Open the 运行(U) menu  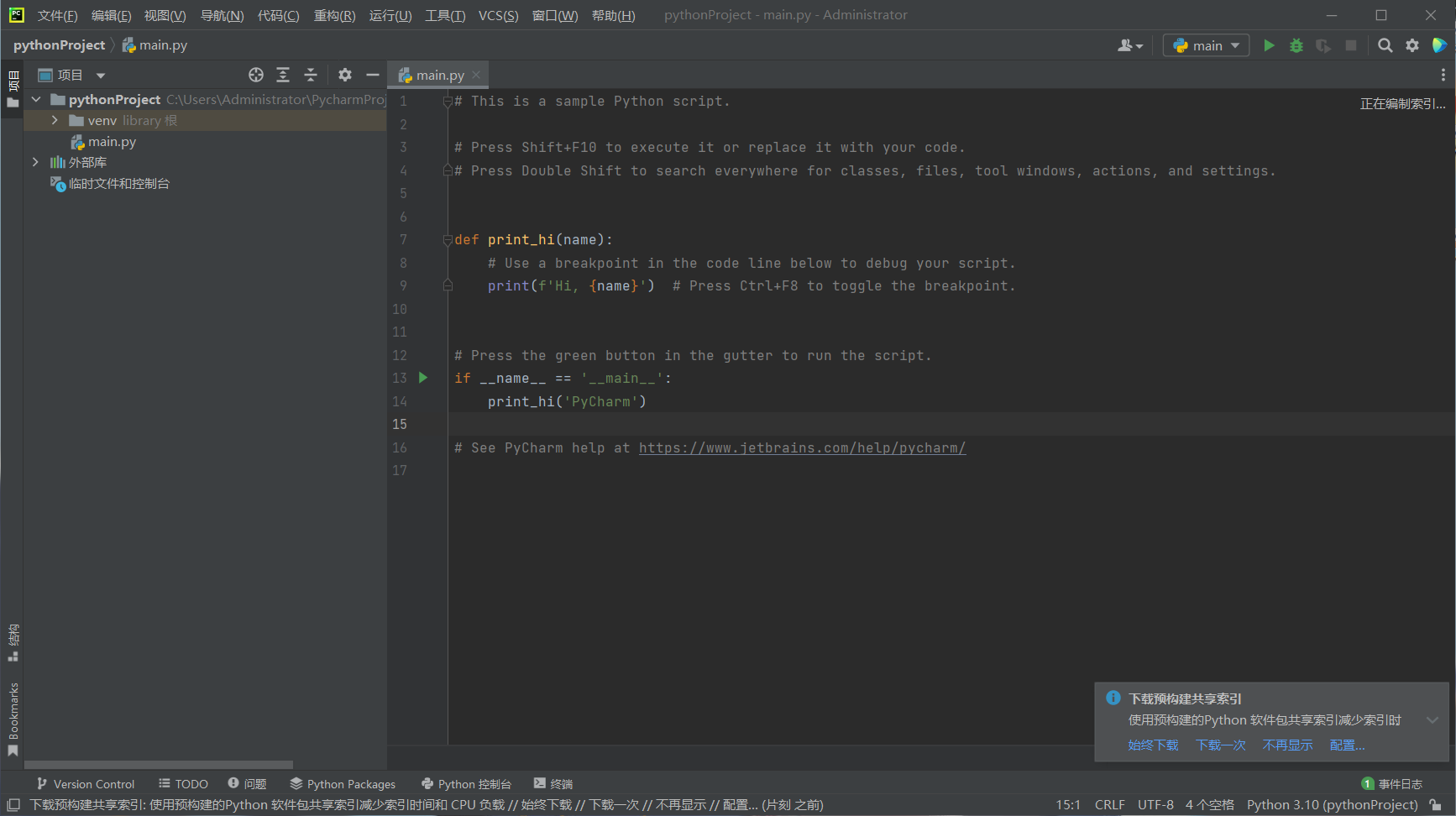point(390,15)
